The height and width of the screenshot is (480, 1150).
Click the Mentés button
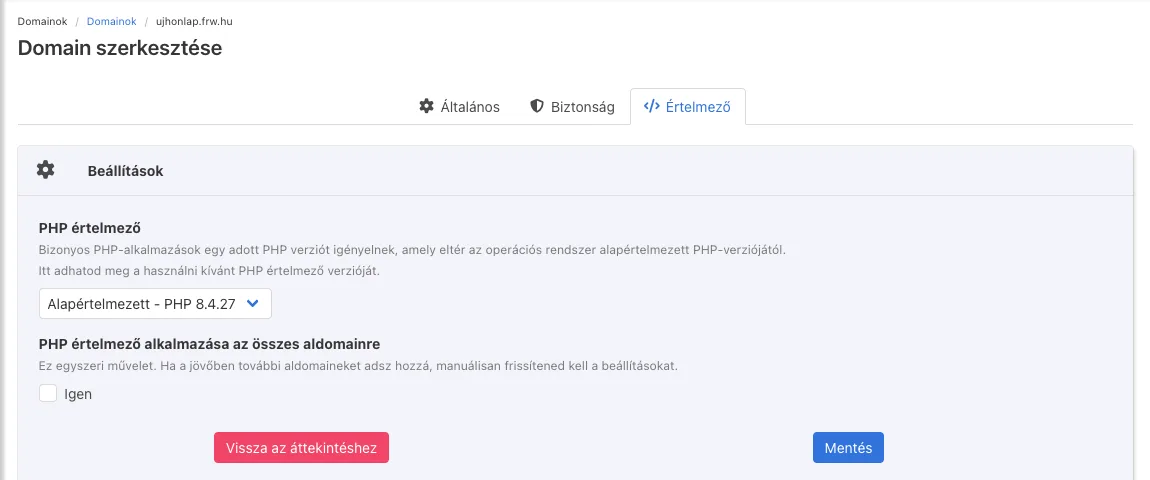pos(848,448)
